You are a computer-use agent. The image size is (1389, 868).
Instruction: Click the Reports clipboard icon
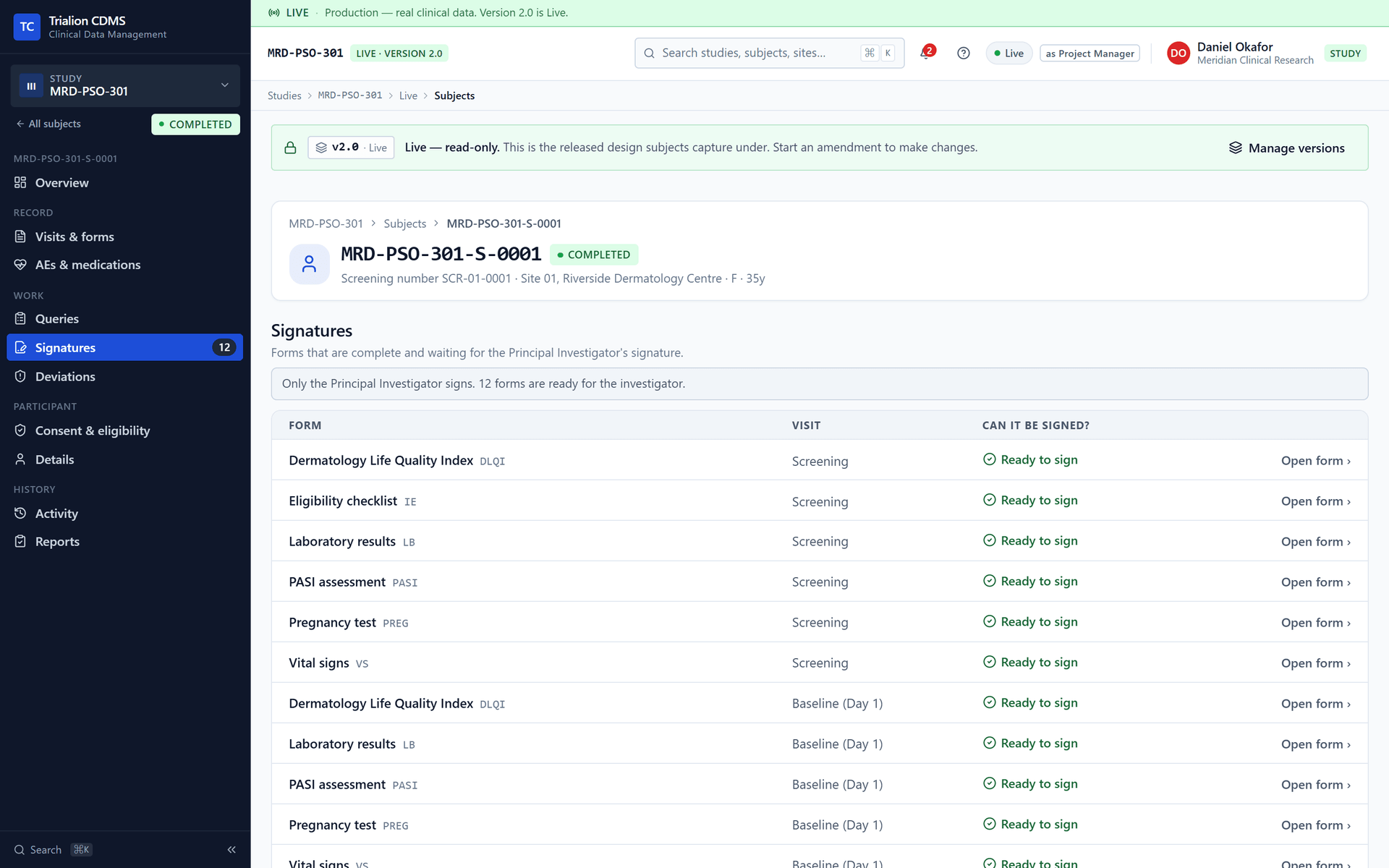[20, 541]
